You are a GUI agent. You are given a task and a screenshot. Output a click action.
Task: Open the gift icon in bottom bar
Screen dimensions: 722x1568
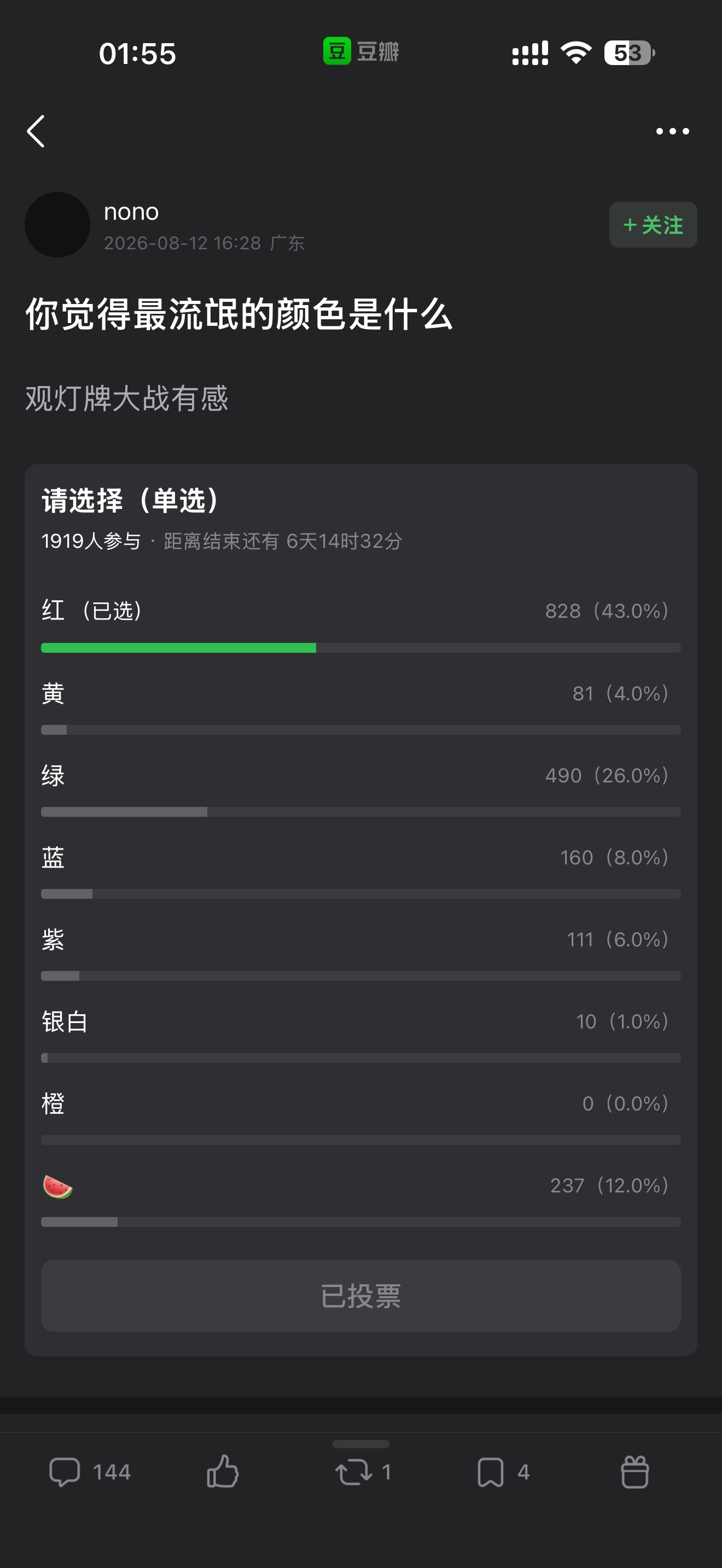(x=634, y=1472)
